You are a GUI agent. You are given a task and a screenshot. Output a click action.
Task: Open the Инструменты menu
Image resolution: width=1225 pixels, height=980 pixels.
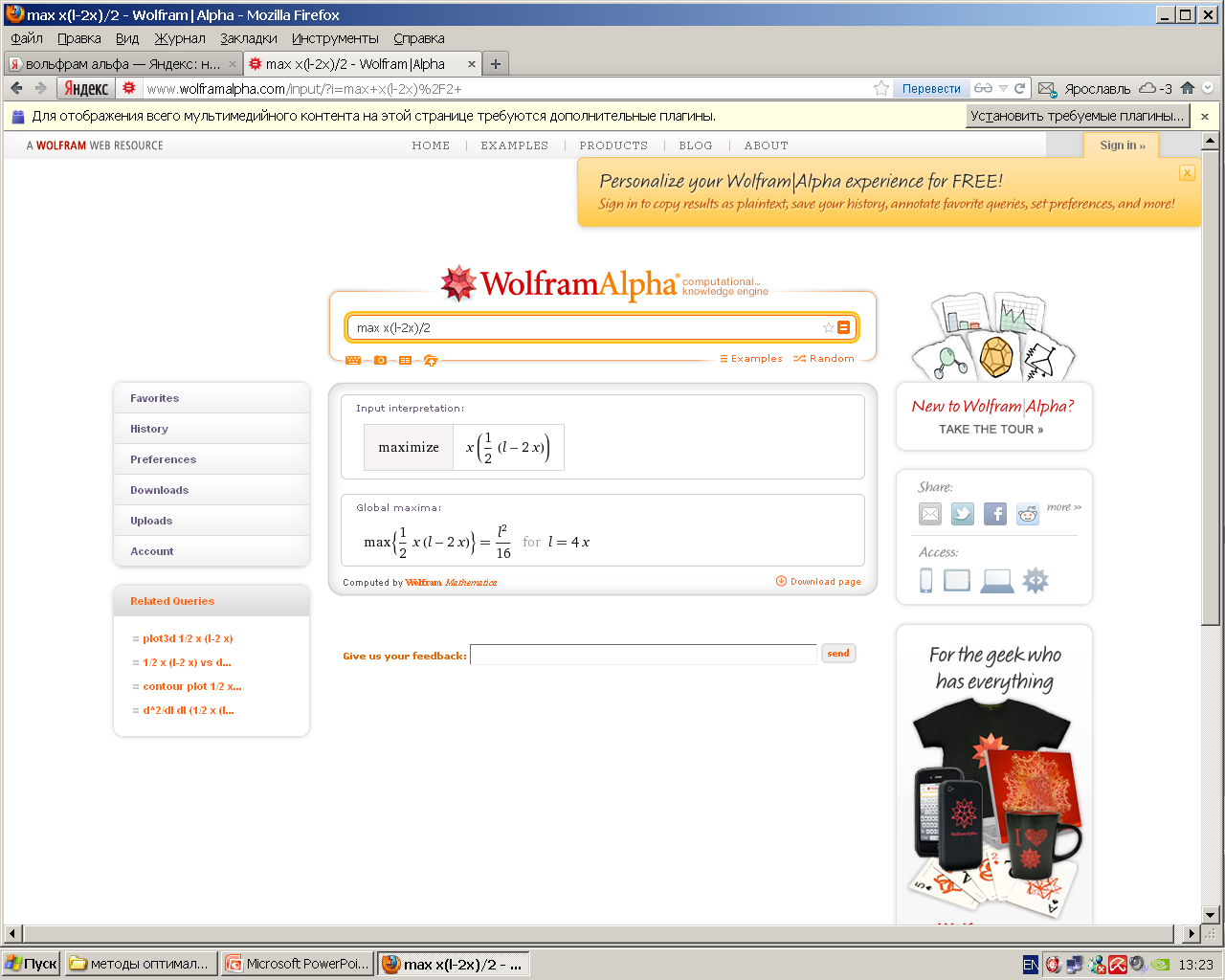click(335, 38)
